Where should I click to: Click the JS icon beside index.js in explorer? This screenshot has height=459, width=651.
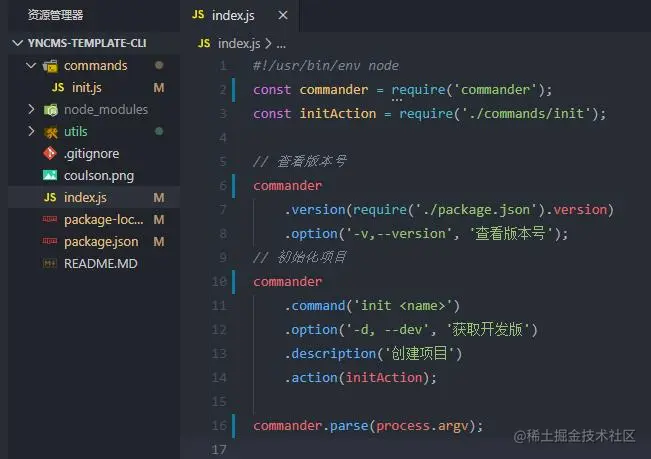(50, 198)
